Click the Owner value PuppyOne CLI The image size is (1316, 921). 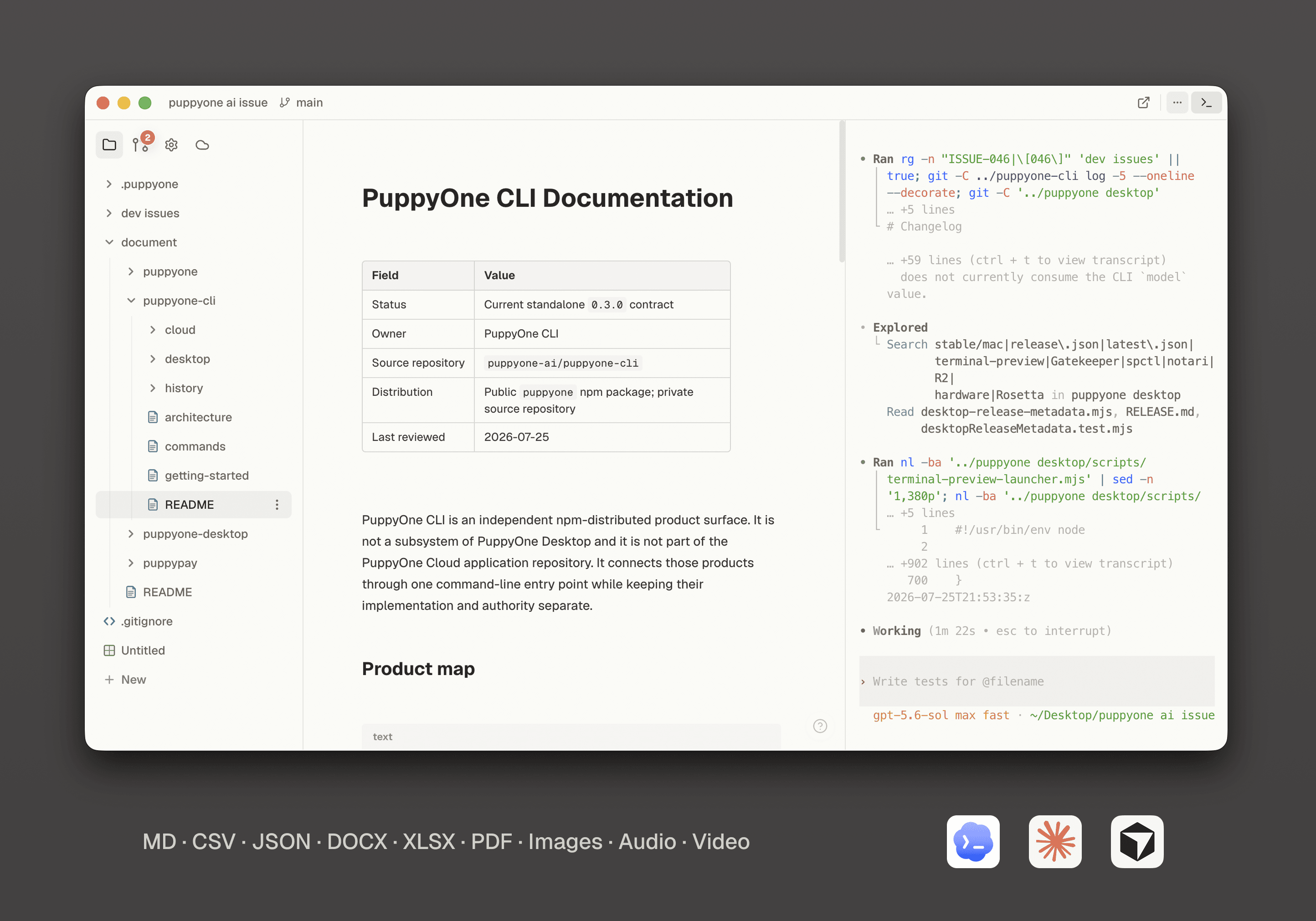521,334
